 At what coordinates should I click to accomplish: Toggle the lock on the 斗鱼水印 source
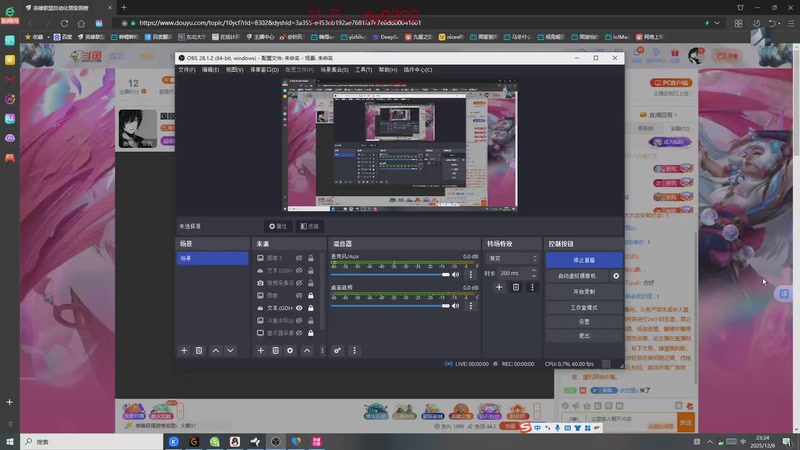click(x=311, y=320)
